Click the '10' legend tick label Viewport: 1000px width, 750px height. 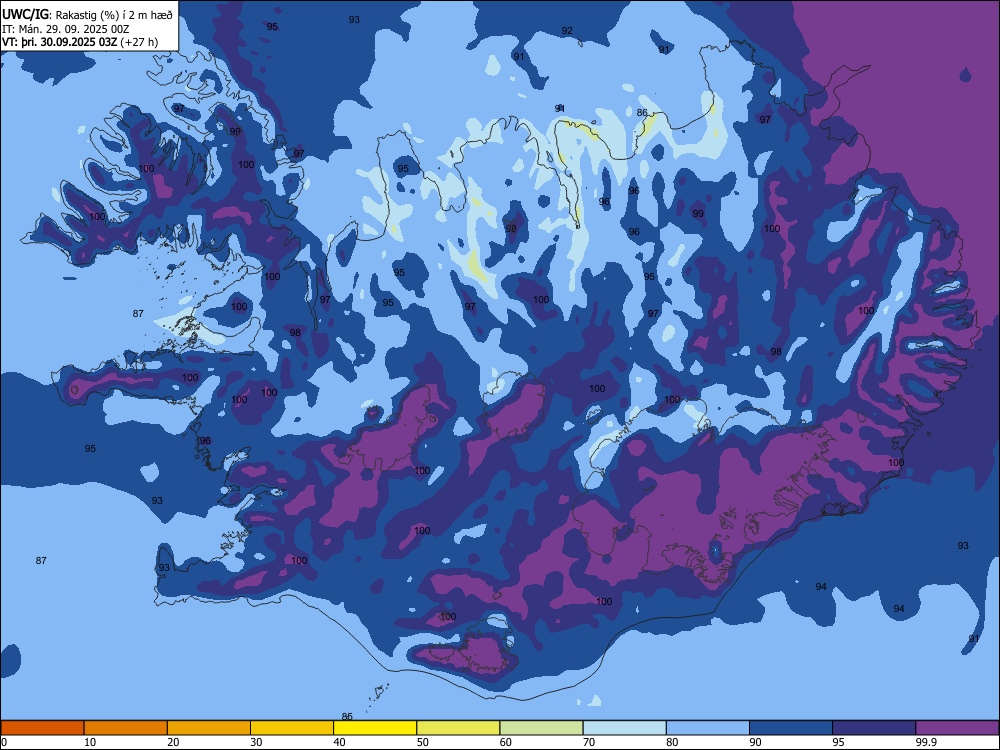tap(90, 742)
